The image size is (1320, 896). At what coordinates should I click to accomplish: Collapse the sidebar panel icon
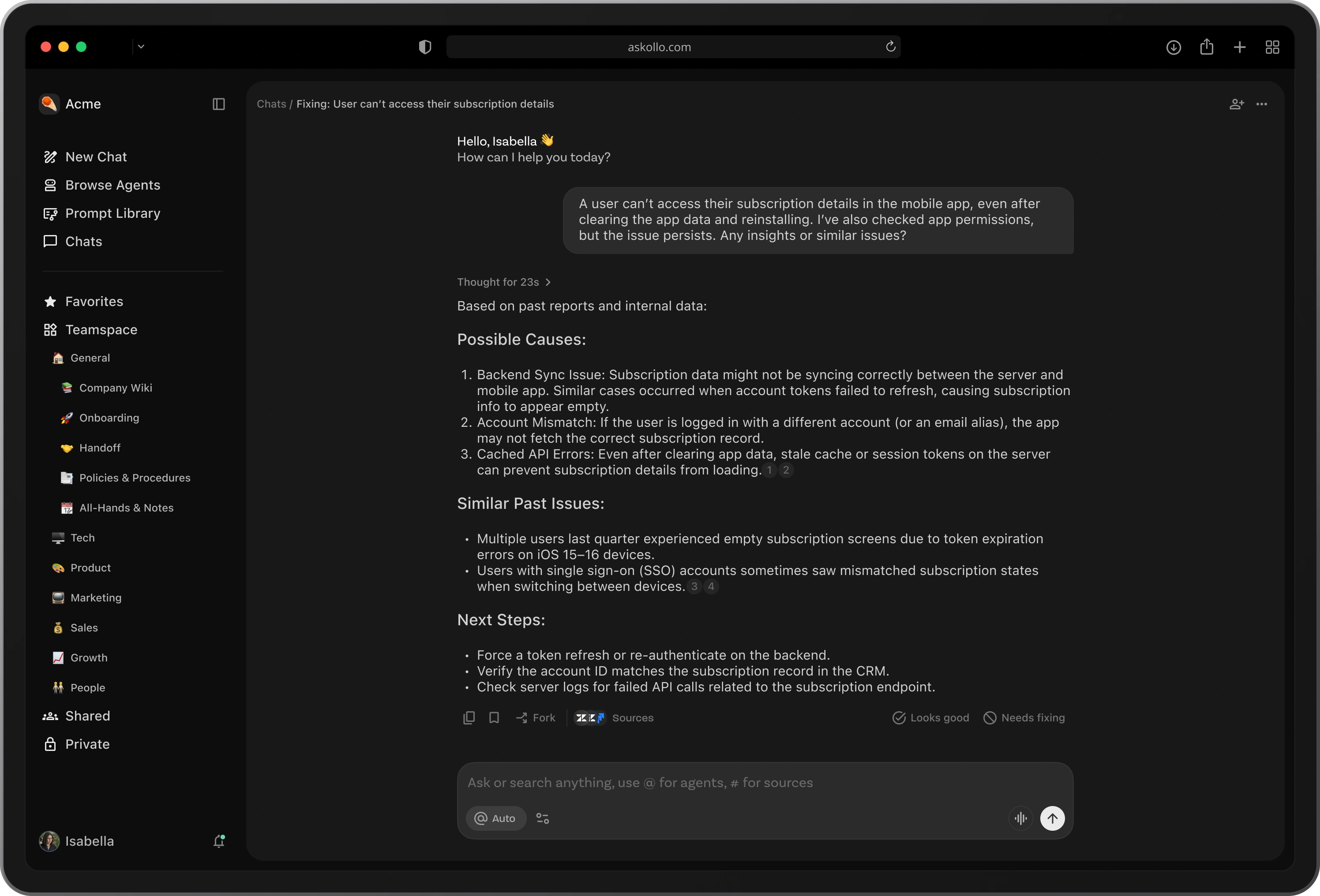pos(219,104)
